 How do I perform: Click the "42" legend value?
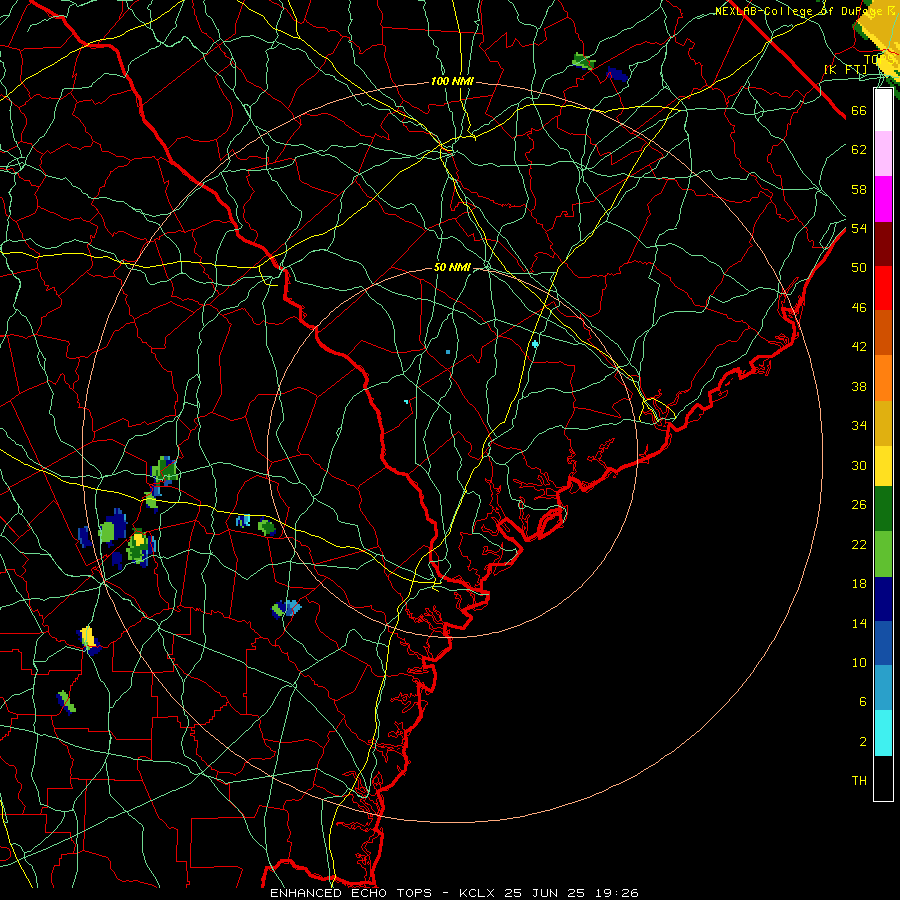click(x=859, y=347)
